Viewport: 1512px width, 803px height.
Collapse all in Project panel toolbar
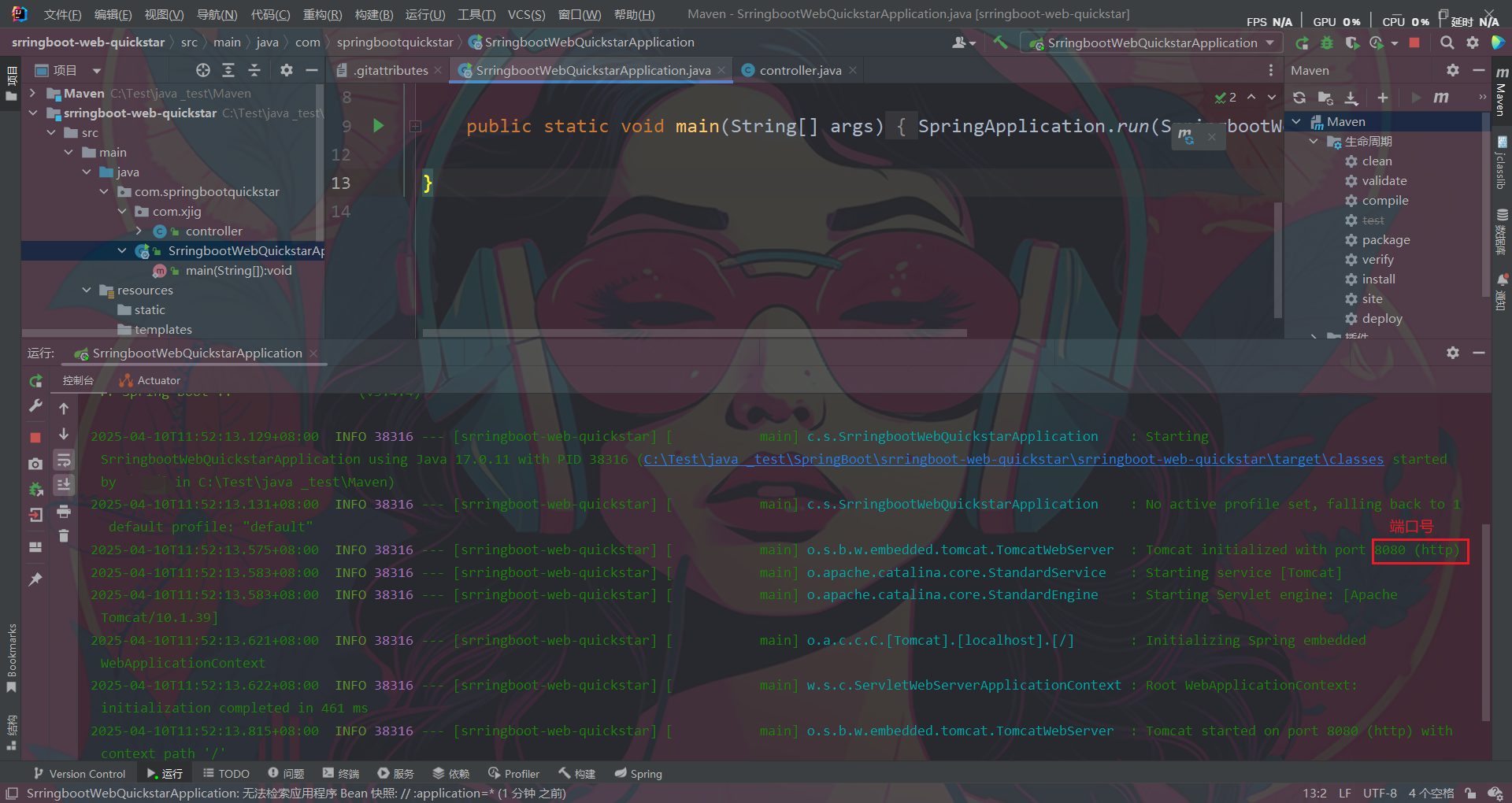tap(254, 70)
